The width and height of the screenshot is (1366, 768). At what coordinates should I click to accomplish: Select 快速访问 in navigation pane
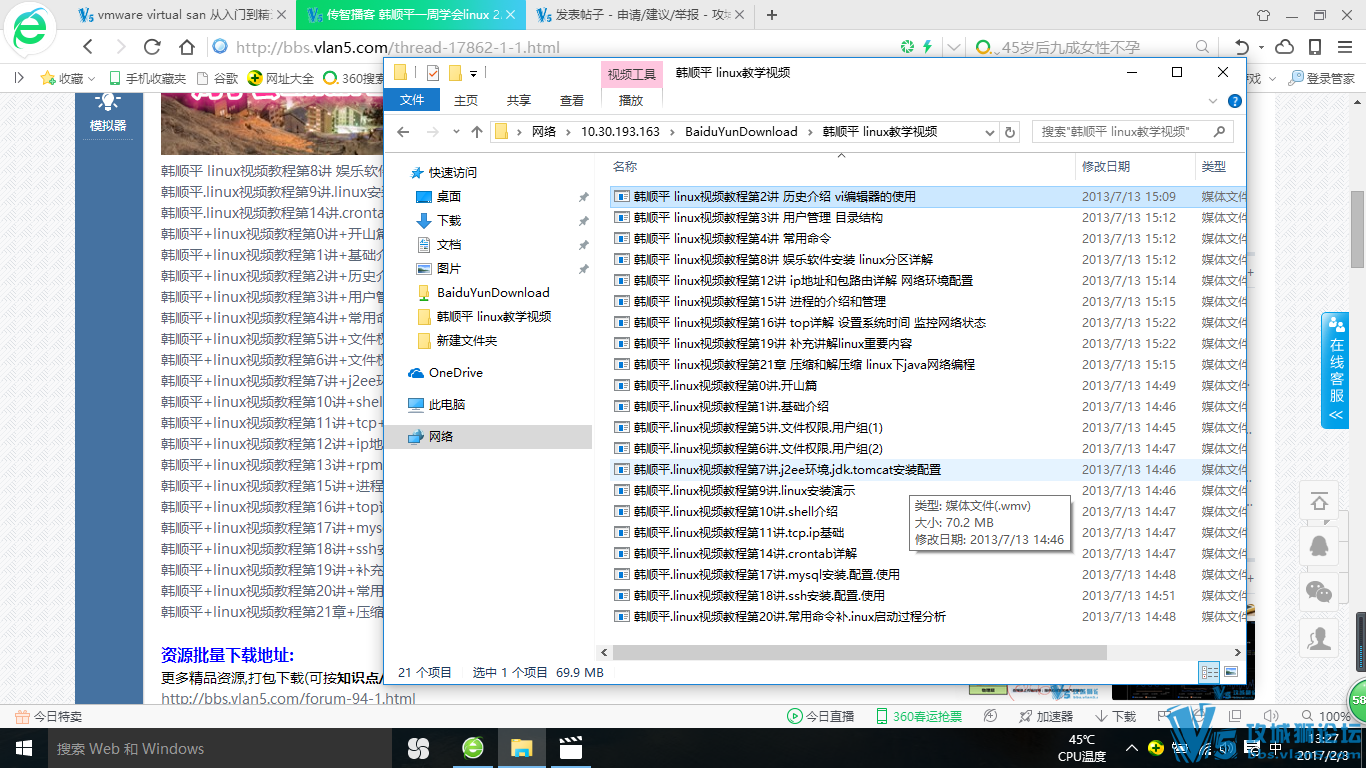(x=453, y=172)
